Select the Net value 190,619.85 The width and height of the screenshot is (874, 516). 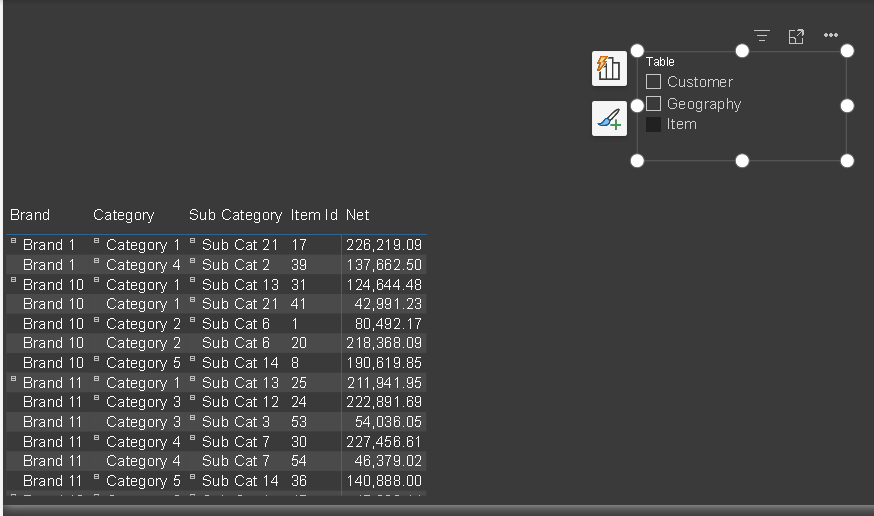[x=384, y=363]
